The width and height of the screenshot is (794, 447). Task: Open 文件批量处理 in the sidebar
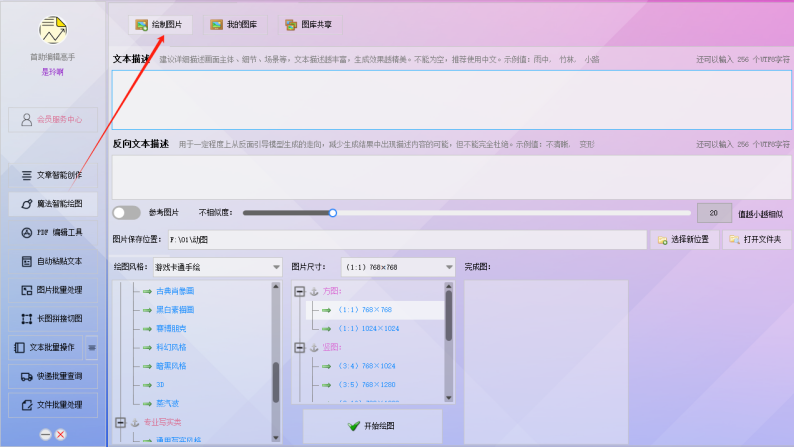(53, 405)
